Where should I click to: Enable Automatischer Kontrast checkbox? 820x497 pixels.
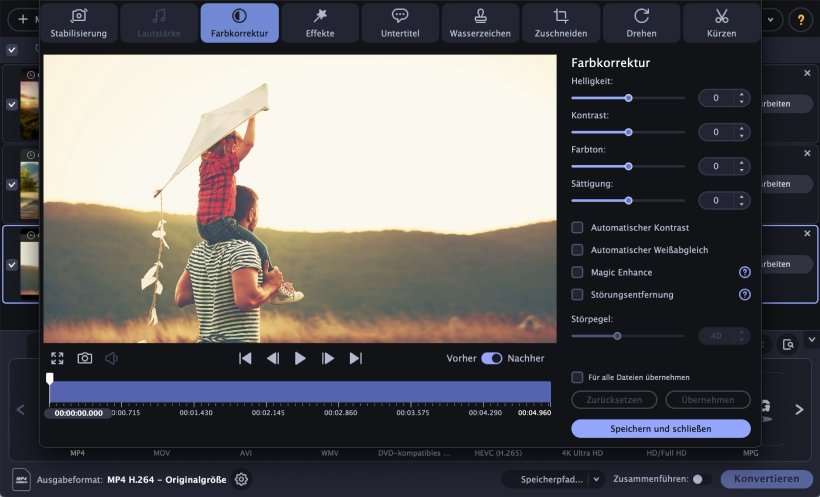point(577,227)
